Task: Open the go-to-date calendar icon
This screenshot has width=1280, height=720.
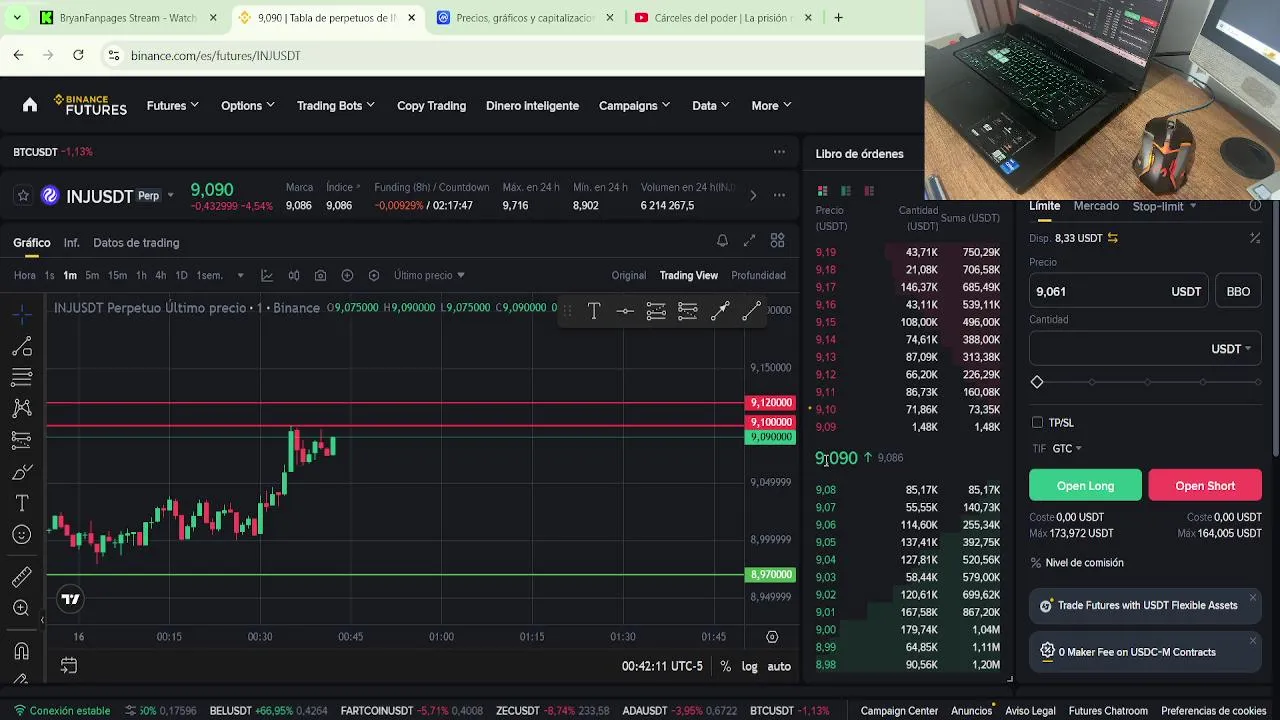Action: (69, 665)
